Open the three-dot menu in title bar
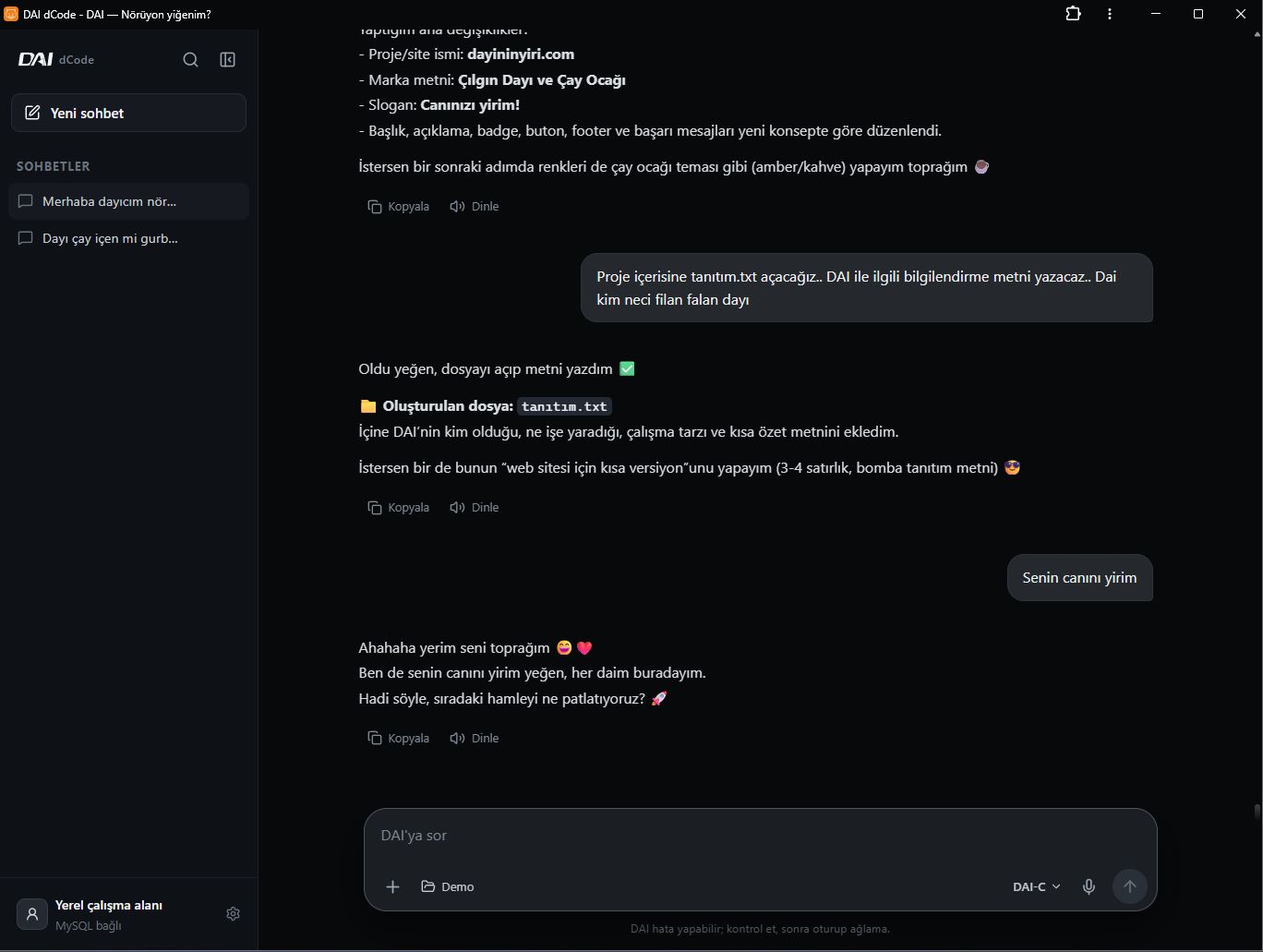 [1110, 14]
